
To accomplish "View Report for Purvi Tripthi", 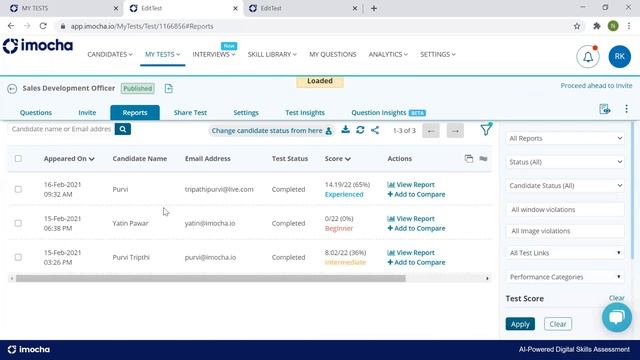I will (411, 253).
